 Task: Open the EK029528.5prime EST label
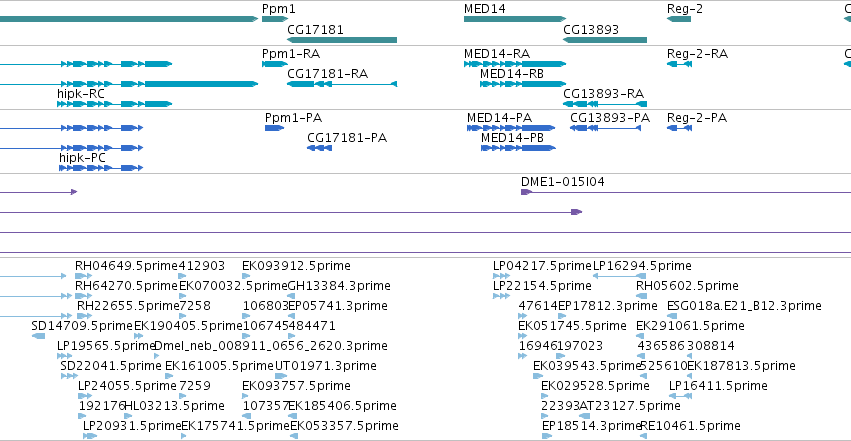pos(595,386)
